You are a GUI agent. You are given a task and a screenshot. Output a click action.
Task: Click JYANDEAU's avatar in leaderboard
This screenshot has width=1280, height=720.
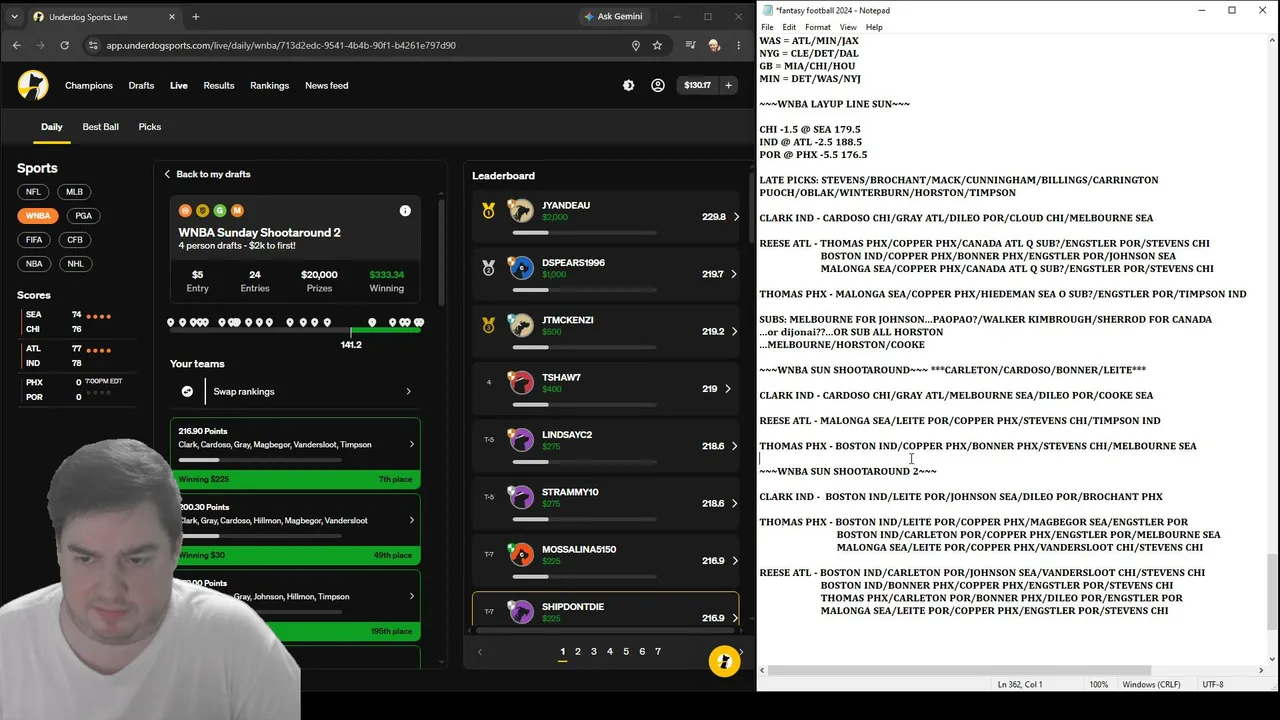(521, 211)
